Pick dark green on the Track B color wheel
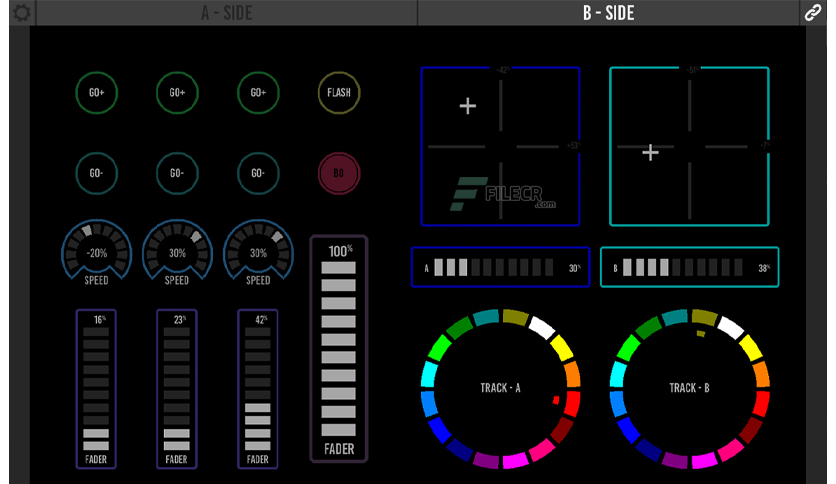Screen dimensions: 836x484 click(648, 327)
